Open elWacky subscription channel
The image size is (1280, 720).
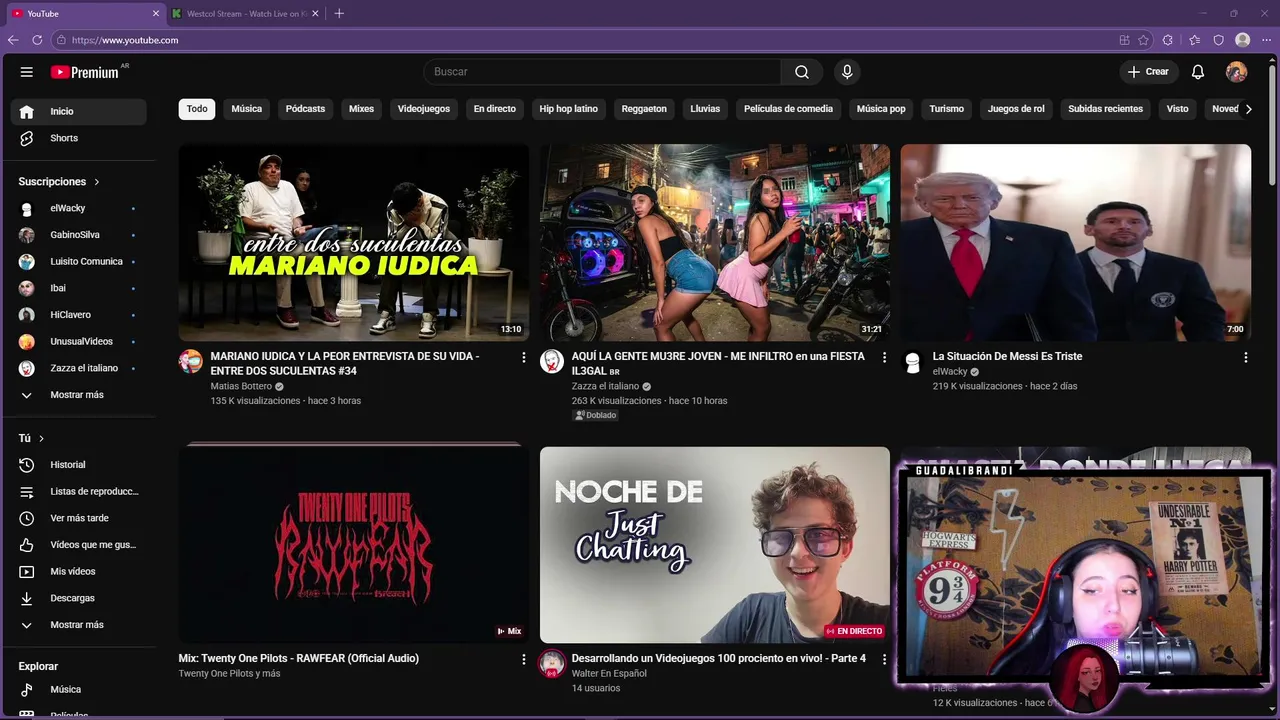pyautogui.click(x=78, y=208)
